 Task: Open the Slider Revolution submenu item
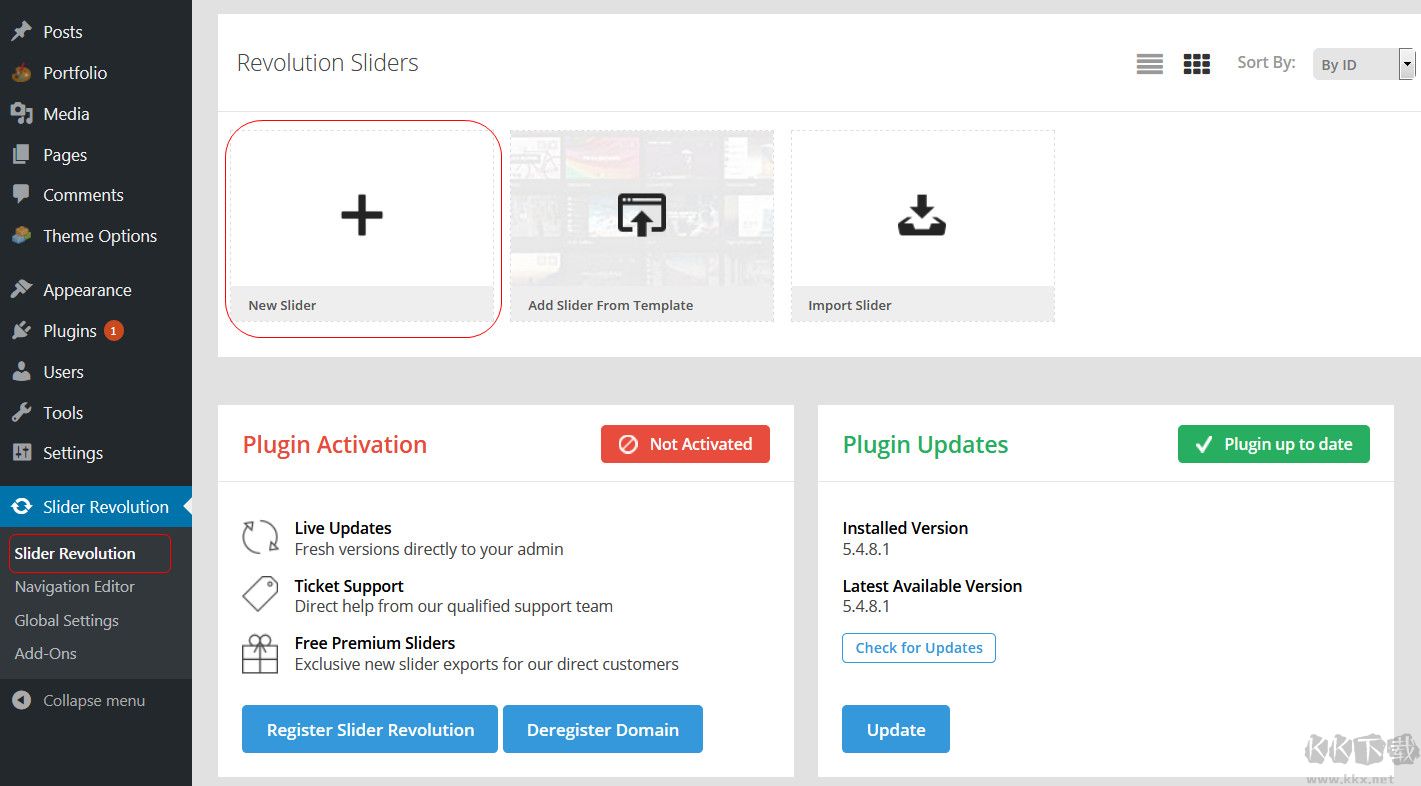click(75, 553)
